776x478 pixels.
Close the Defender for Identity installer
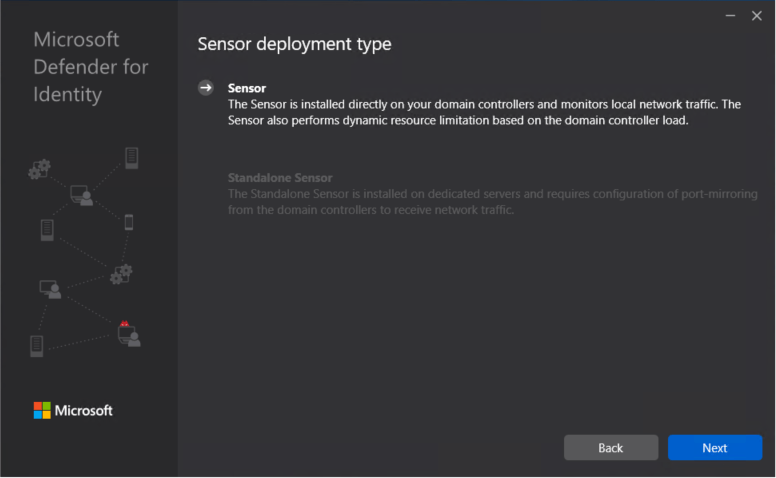click(757, 16)
